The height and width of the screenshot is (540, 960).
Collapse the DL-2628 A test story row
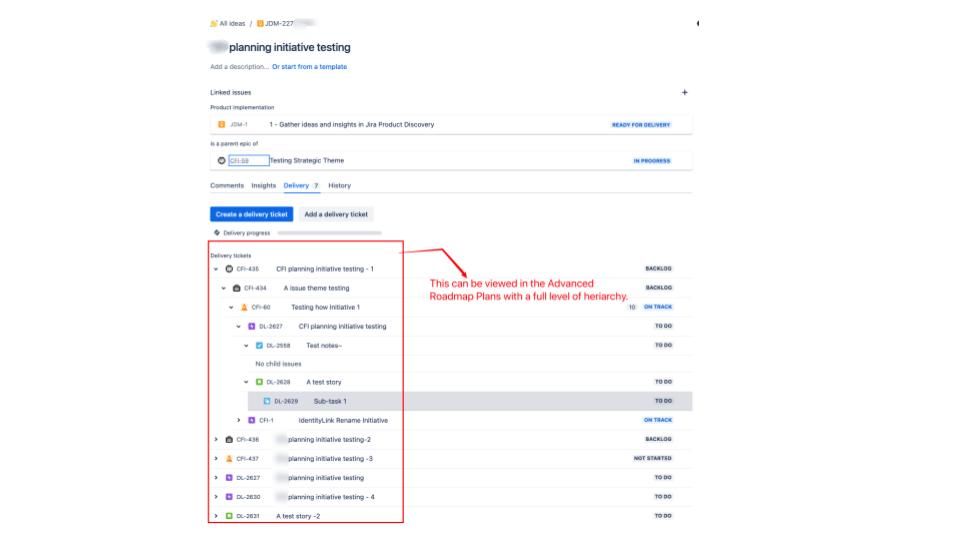(x=246, y=382)
